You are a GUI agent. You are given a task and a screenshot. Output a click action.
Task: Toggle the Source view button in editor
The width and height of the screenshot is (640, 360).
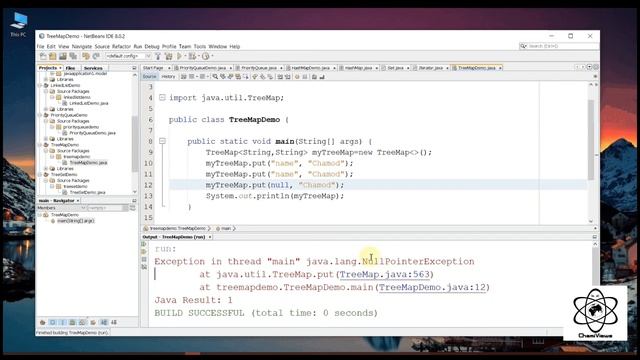click(x=149, y=76)
